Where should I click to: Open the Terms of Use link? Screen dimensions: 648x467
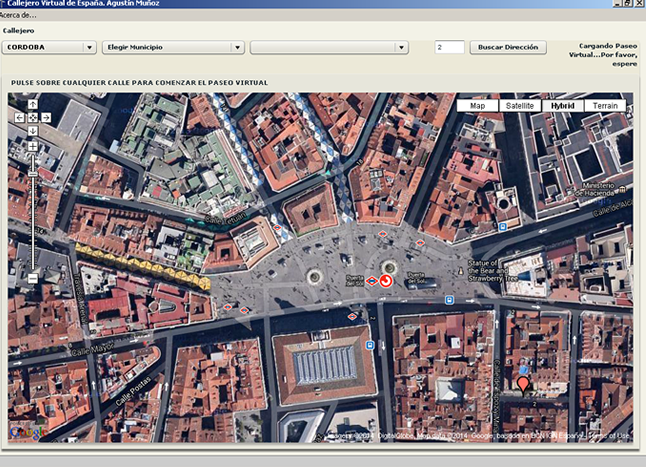pyautogui.click(x=610, y=436)
